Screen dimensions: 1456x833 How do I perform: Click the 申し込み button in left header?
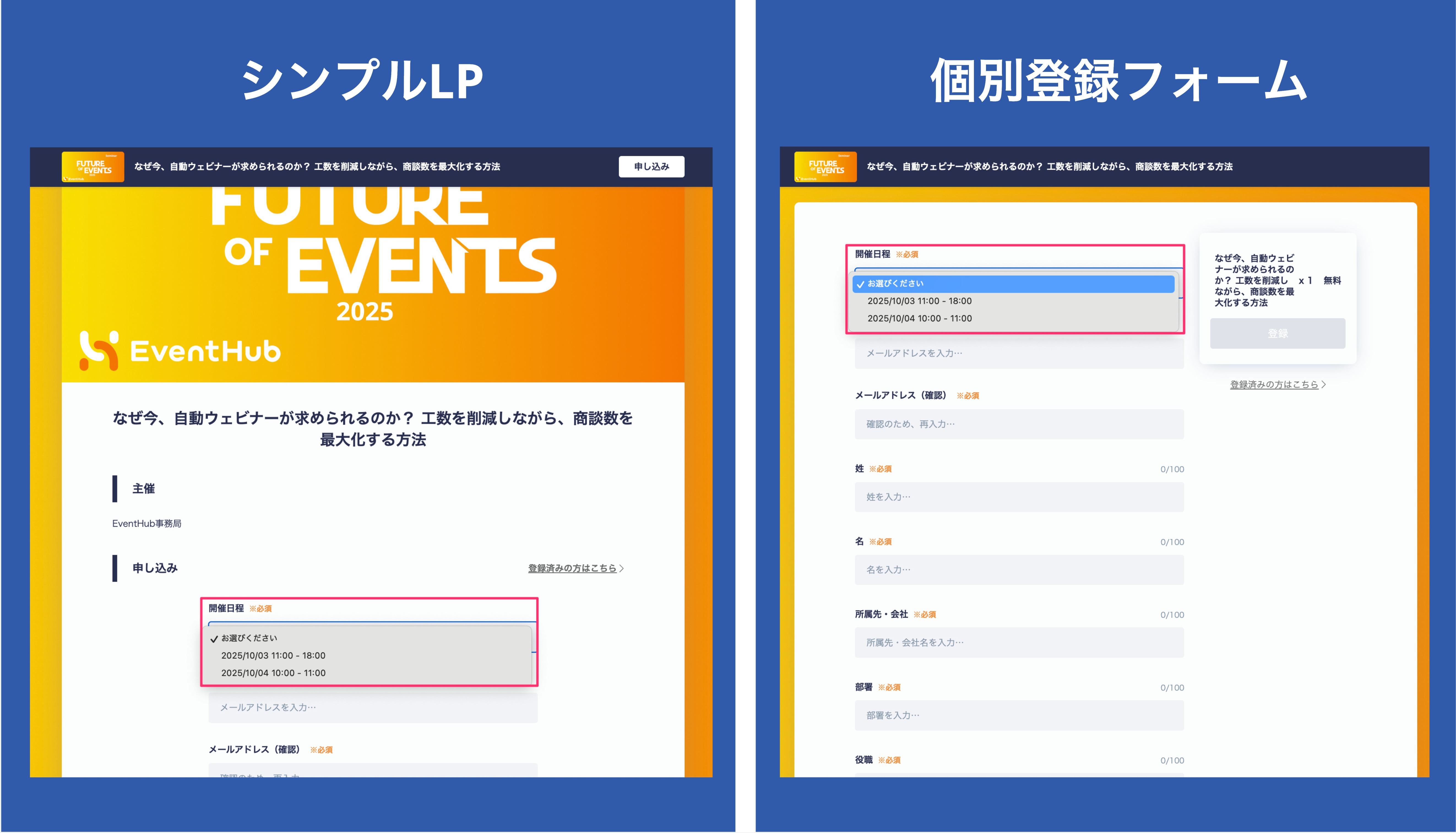pos(651,167)
